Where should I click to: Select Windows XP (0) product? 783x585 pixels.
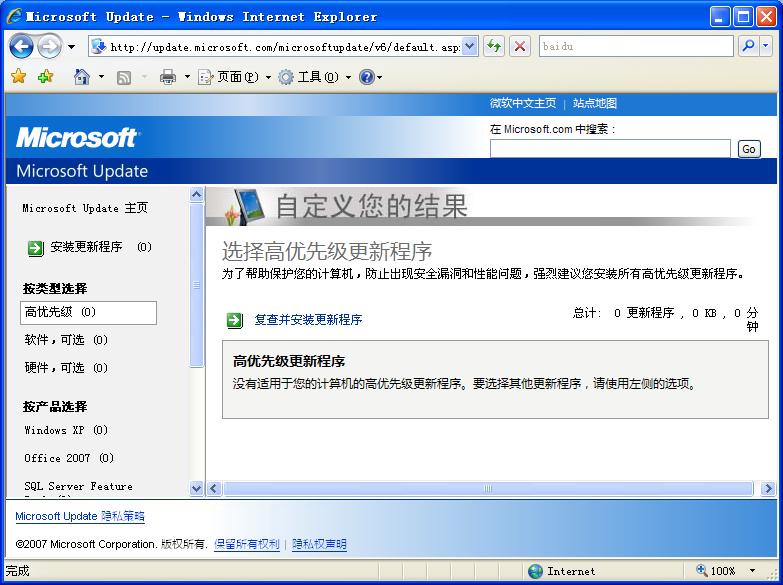[x=66, y=430]
